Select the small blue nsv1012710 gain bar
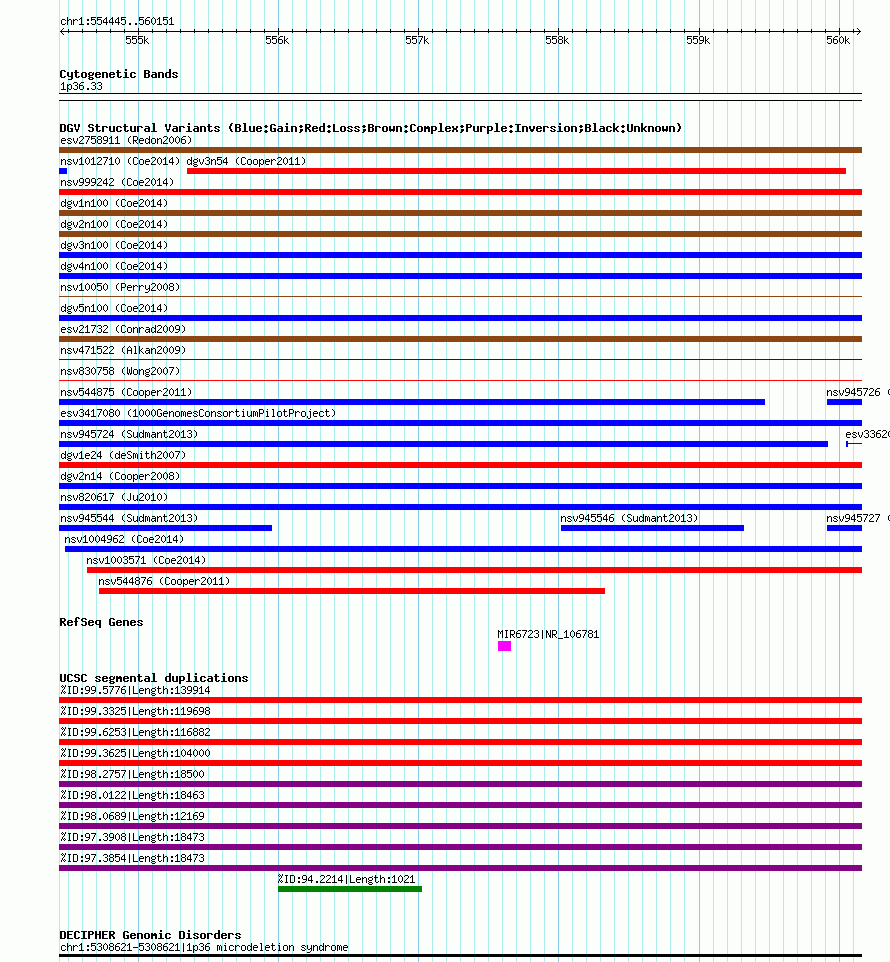890x962 pixels. [x=63, y=171]
